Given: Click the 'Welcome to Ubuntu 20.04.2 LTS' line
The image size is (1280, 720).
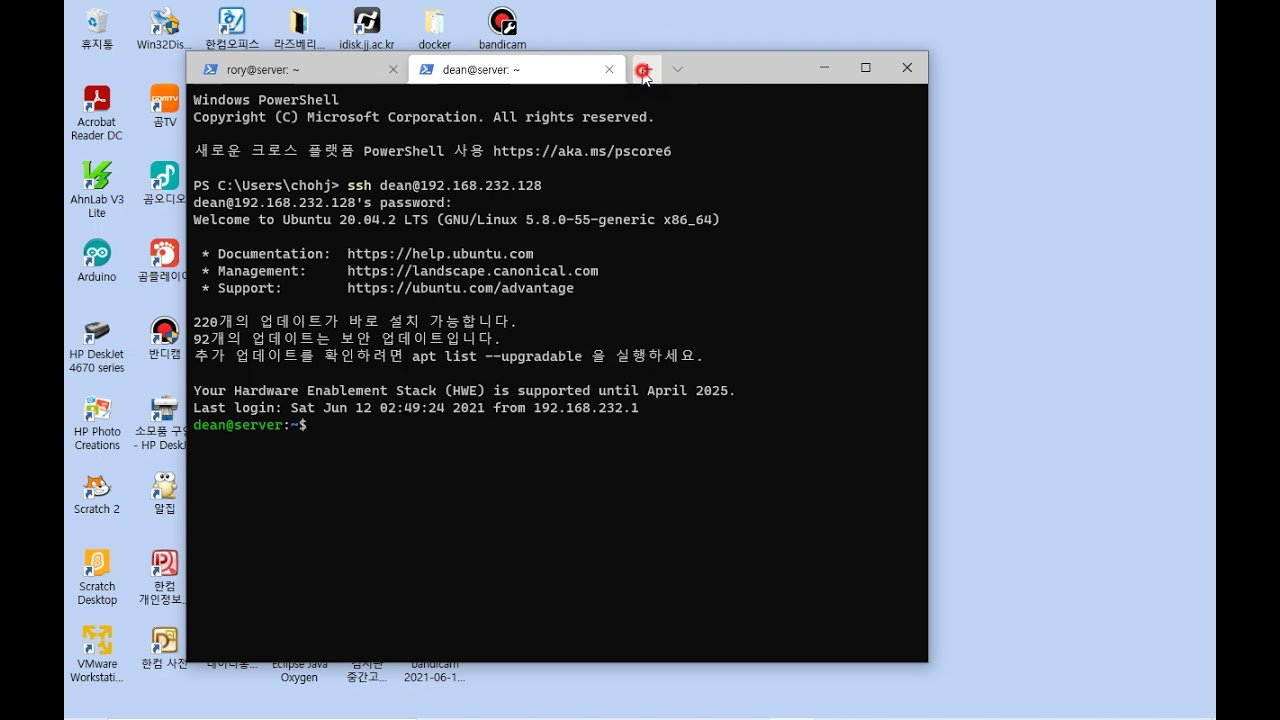Looking at the screenshot, I should pos(457,220).
